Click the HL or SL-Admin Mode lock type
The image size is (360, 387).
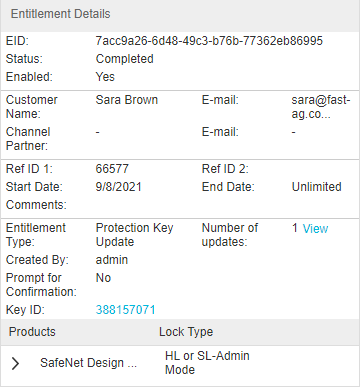coord(207,363)
